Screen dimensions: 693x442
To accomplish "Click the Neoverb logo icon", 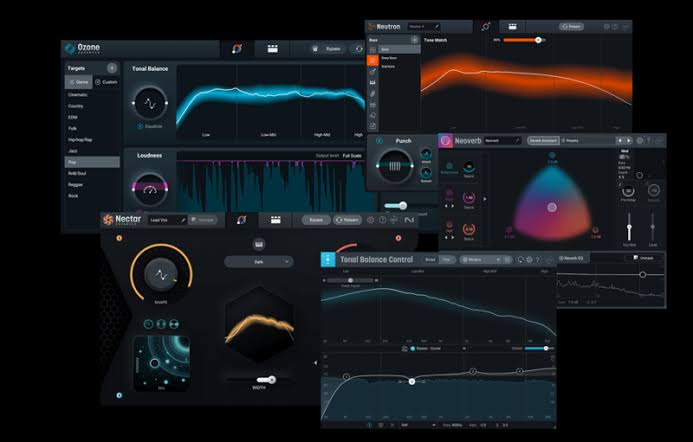I will pyautogui.click(x=446, y=141).
